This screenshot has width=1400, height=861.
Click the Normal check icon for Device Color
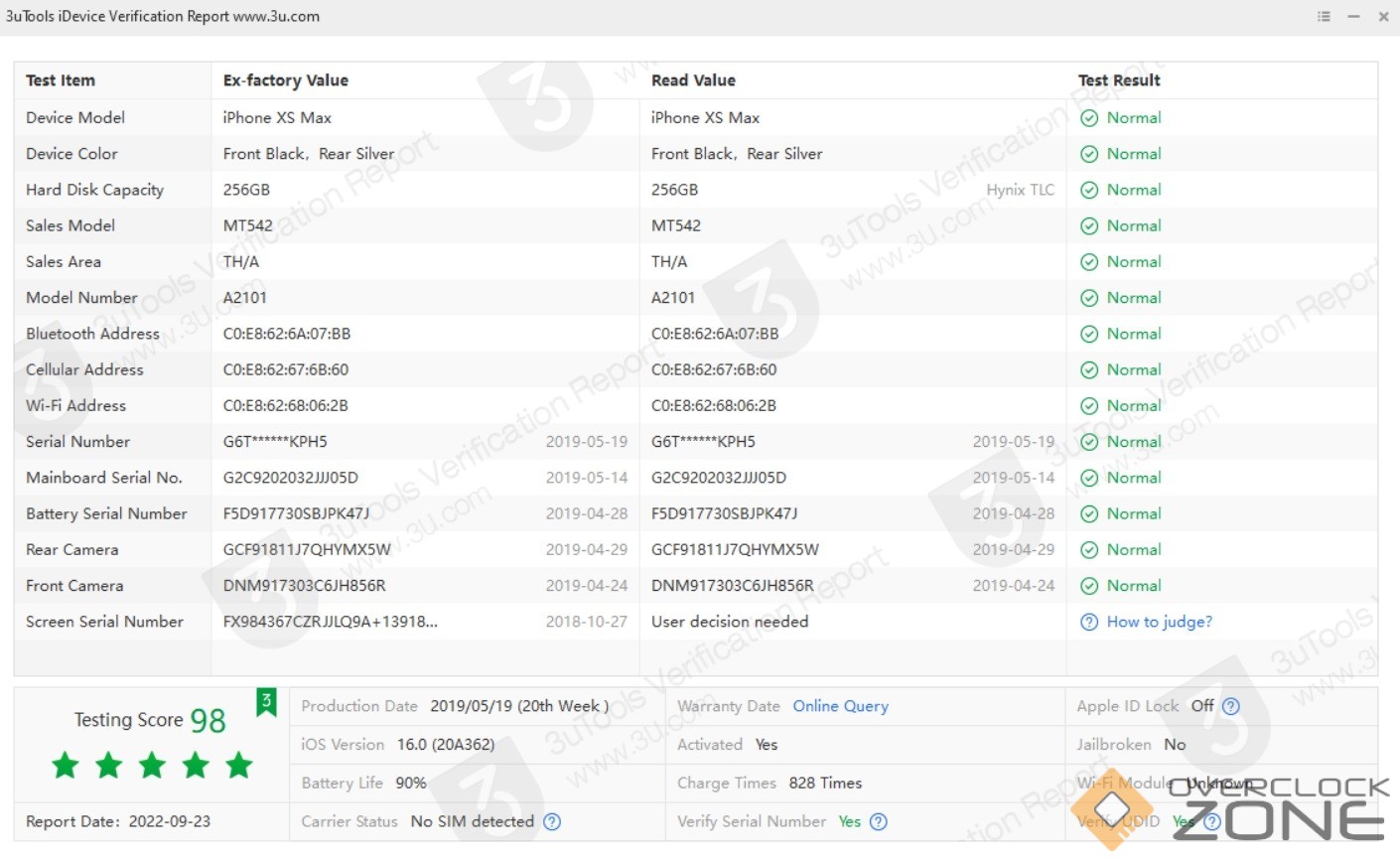pos(1089,154)
